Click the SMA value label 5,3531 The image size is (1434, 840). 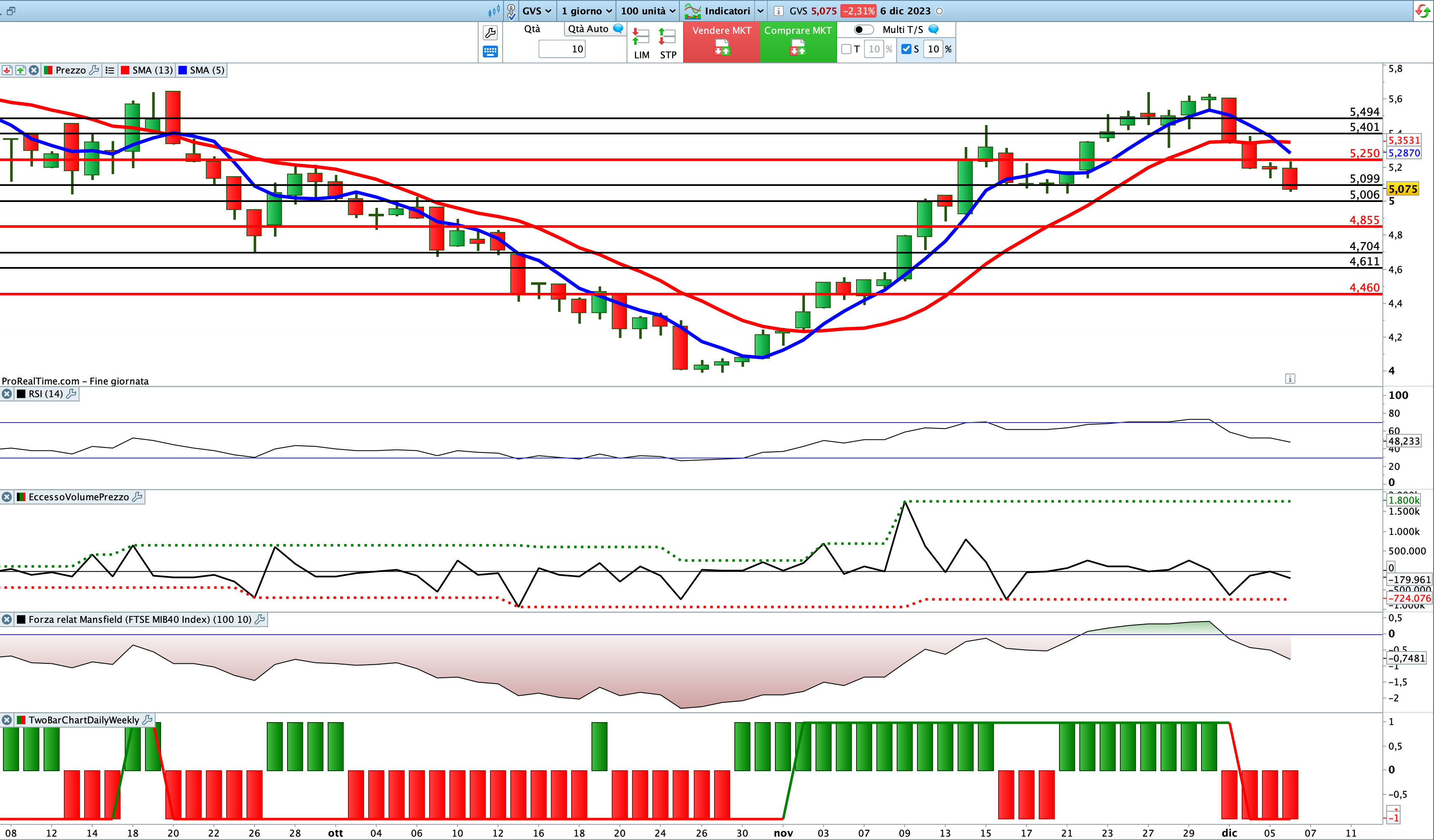pyautogui.click(x=1403, y=140)
